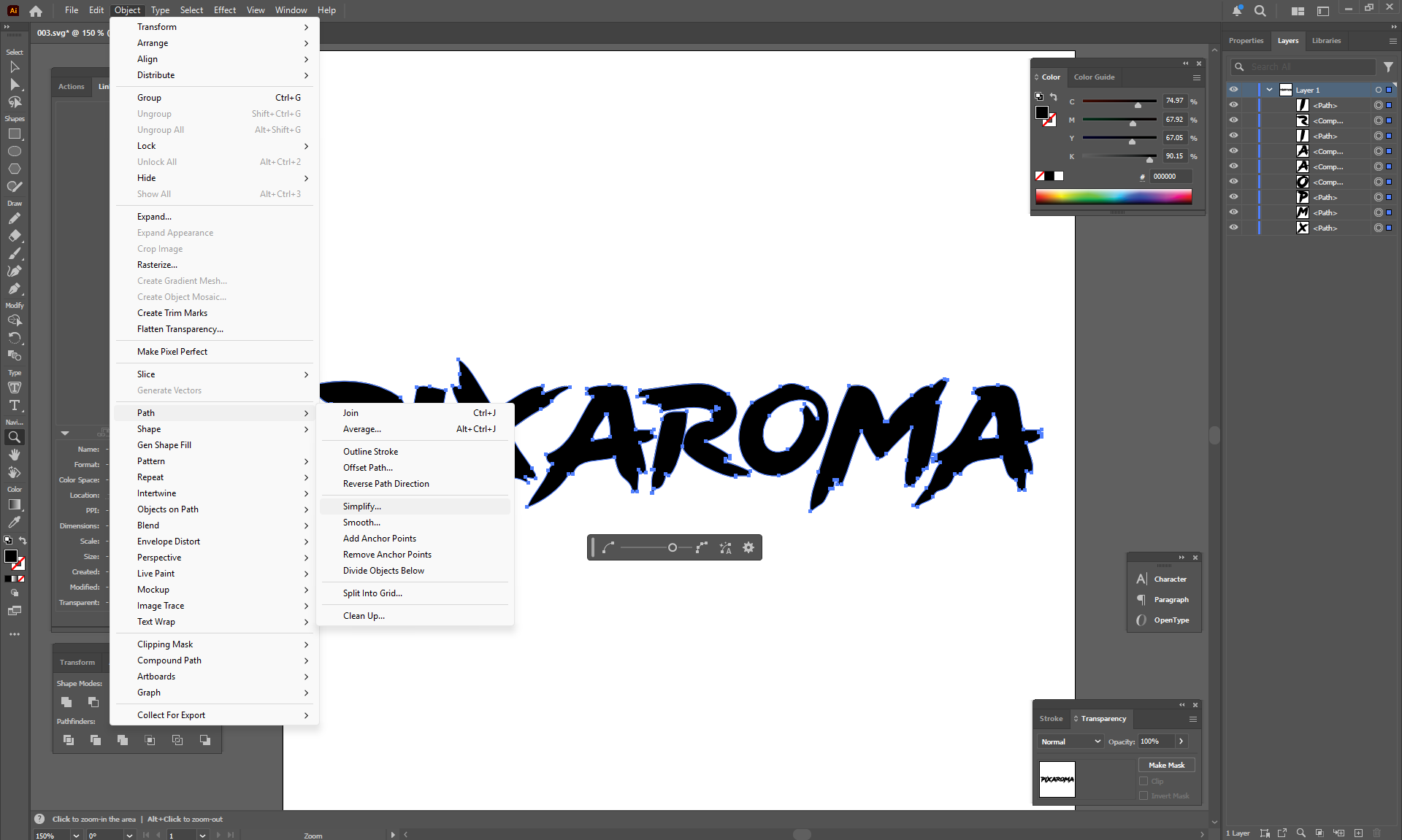Click the Unite shape mode icon

click(66, 701)
